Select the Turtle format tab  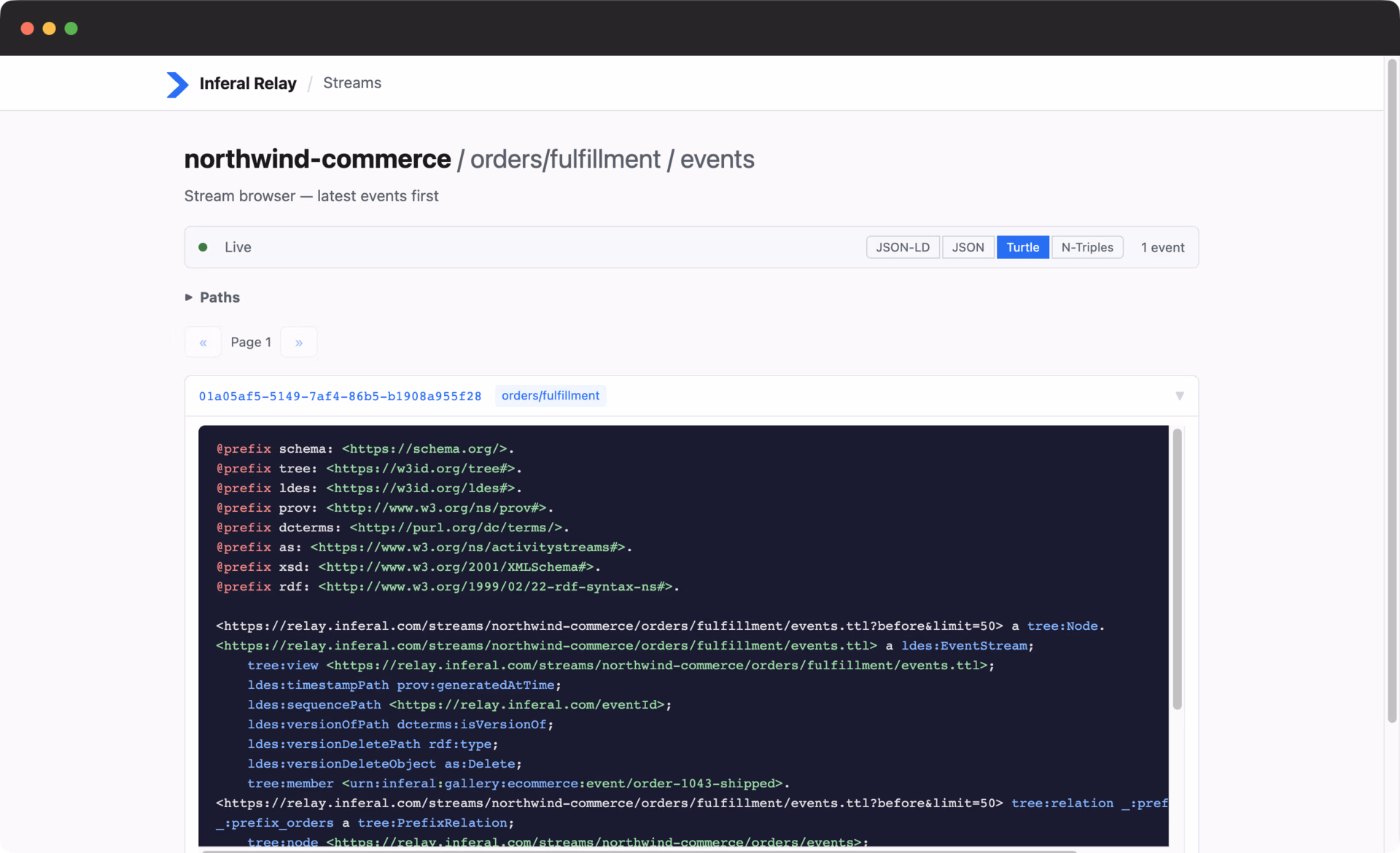pos(1022,247)
